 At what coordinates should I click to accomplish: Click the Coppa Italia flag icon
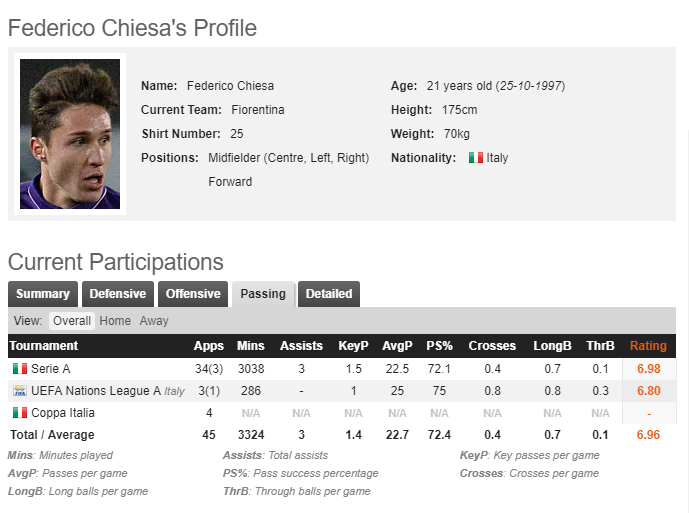[x=20, y=412]
